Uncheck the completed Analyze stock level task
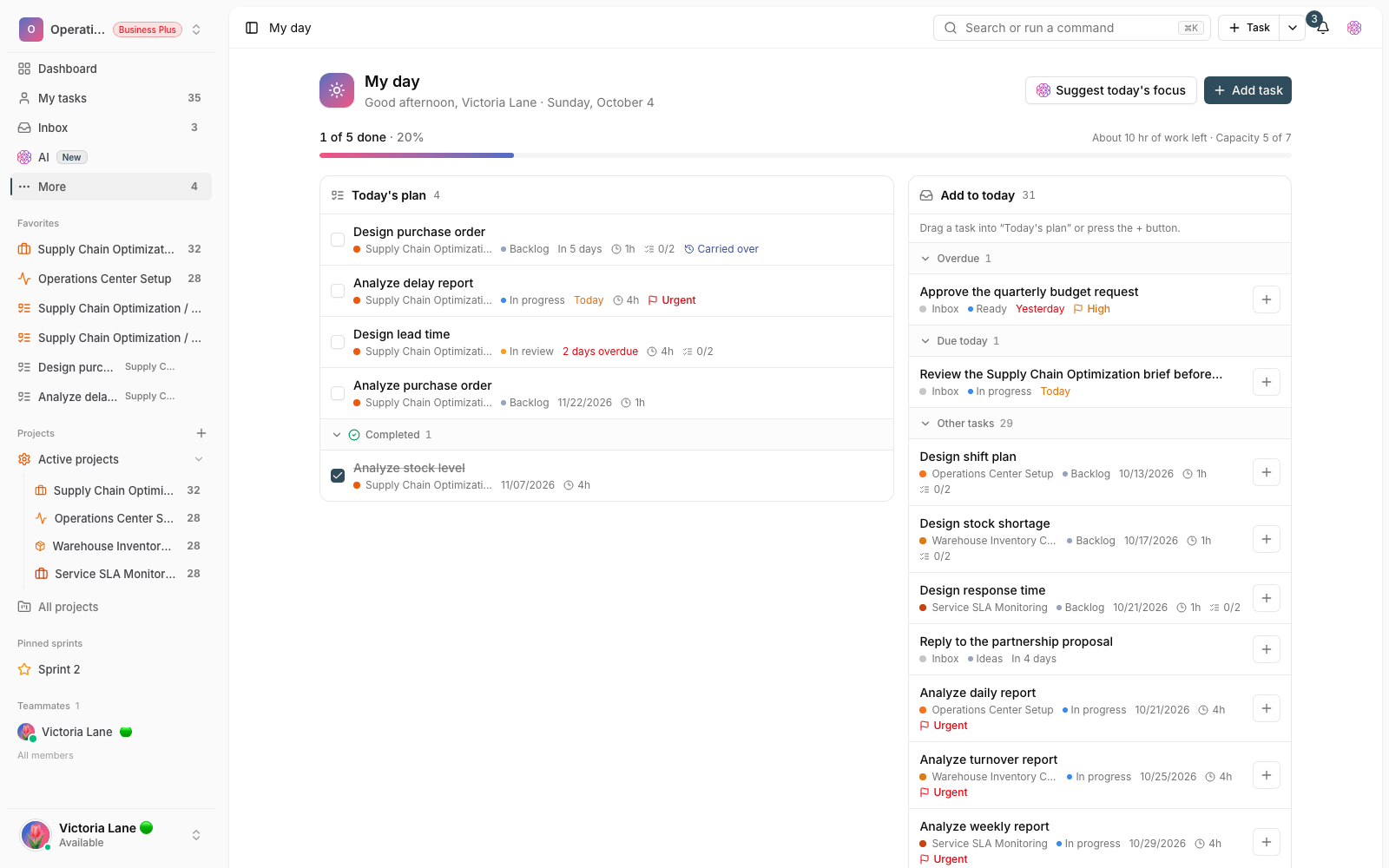The height and width of the screenshot is (868, 1389). click(x=338, y=476)
